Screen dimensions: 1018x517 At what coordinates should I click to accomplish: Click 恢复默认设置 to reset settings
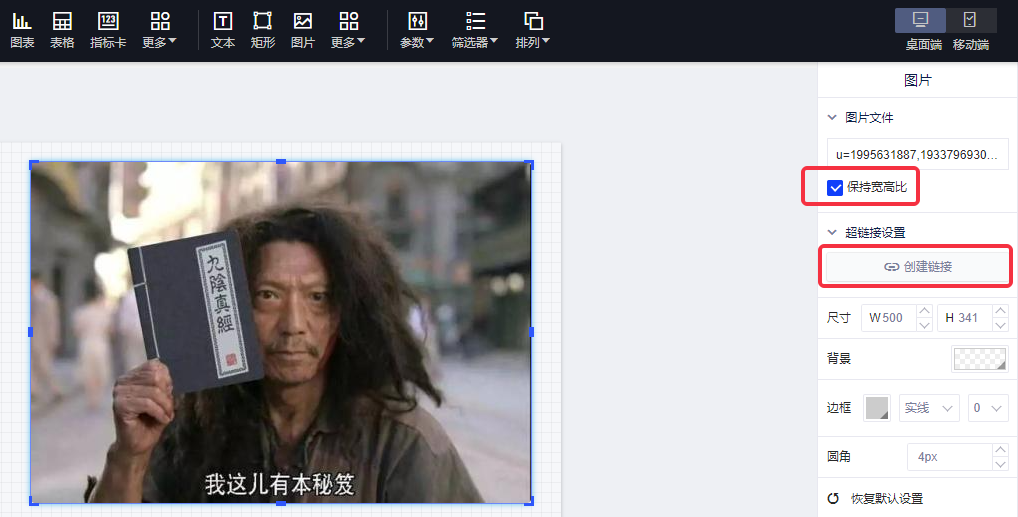(x=886, y=498)
